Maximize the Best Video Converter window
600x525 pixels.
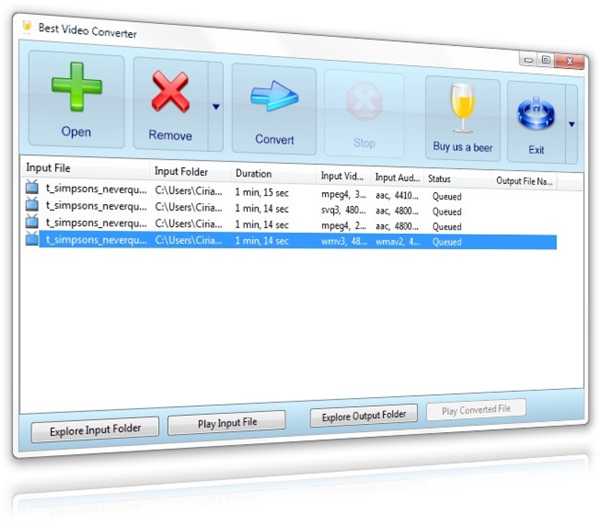(546, 60)
